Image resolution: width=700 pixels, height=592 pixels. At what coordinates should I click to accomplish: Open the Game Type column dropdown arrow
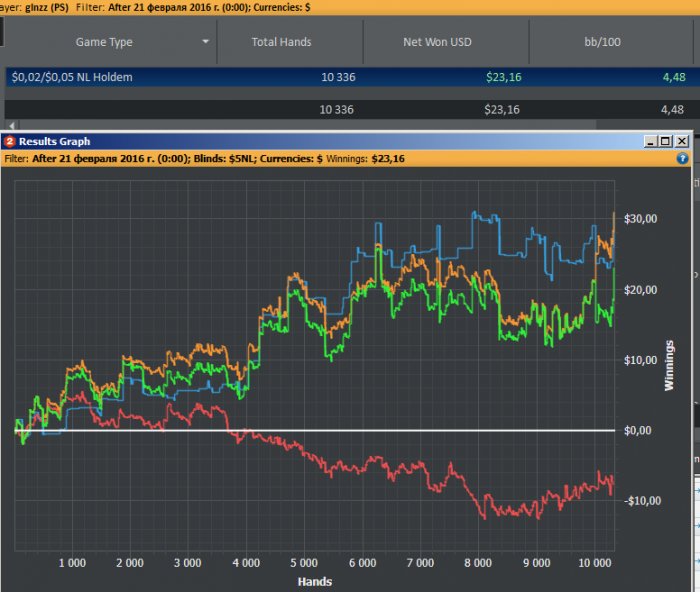[206, 42]
